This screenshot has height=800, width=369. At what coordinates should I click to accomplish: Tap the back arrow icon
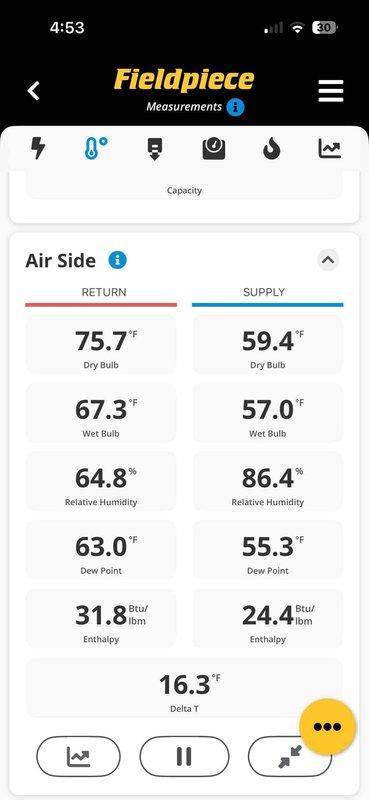[x=34, y=91]
